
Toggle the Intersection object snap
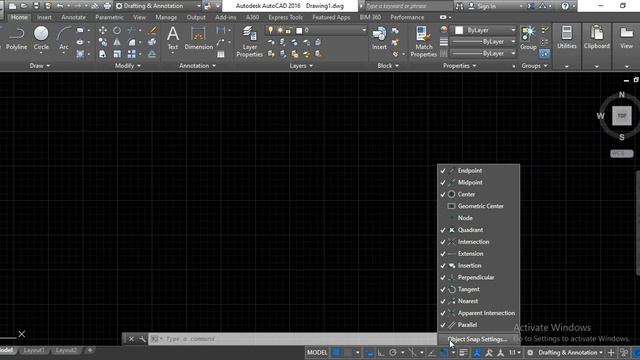[x=478, y=242]
